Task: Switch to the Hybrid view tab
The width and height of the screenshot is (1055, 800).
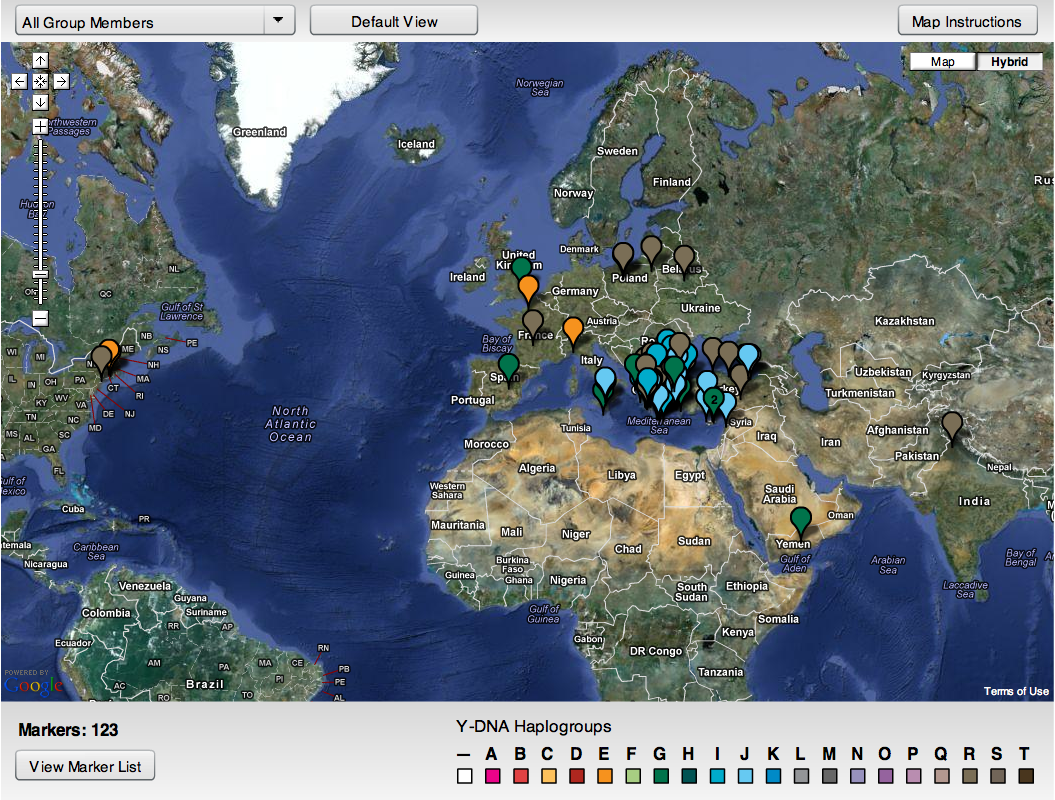Action: point(1009,61)
